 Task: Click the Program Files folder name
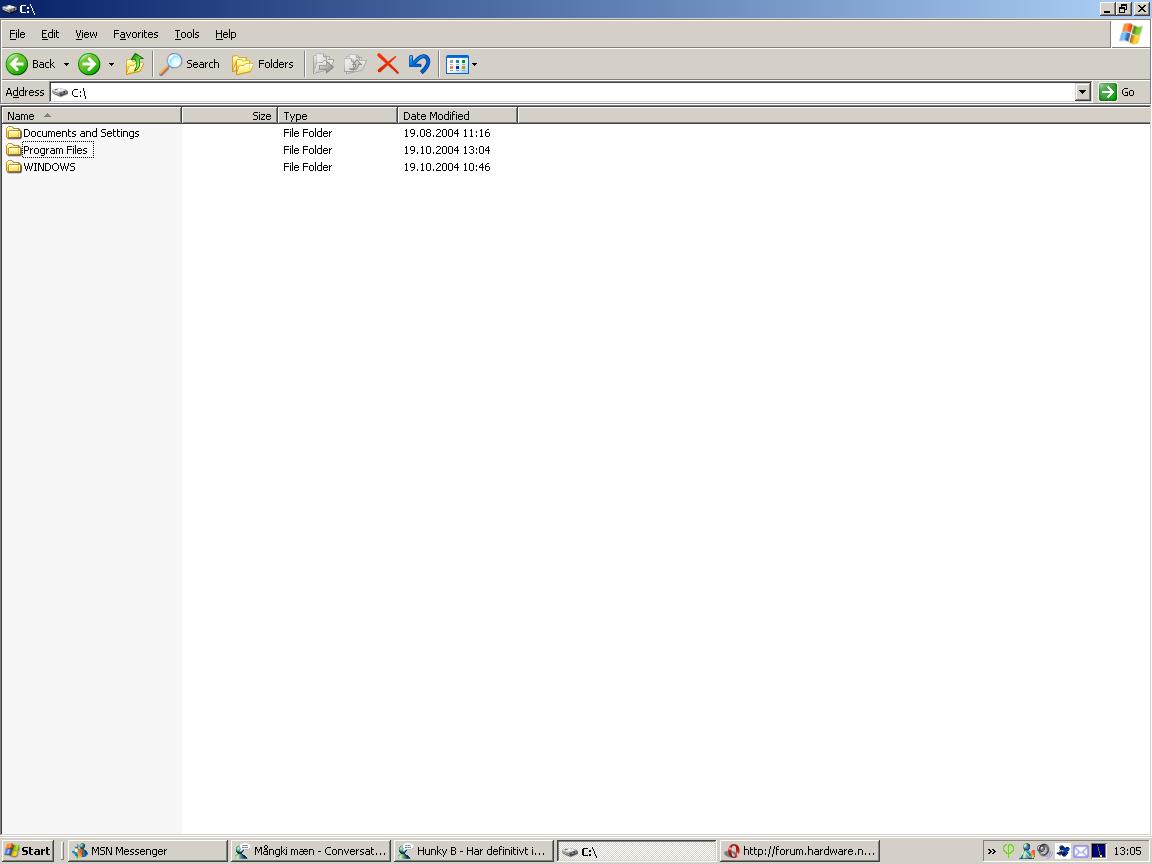[x=55, y=150]
